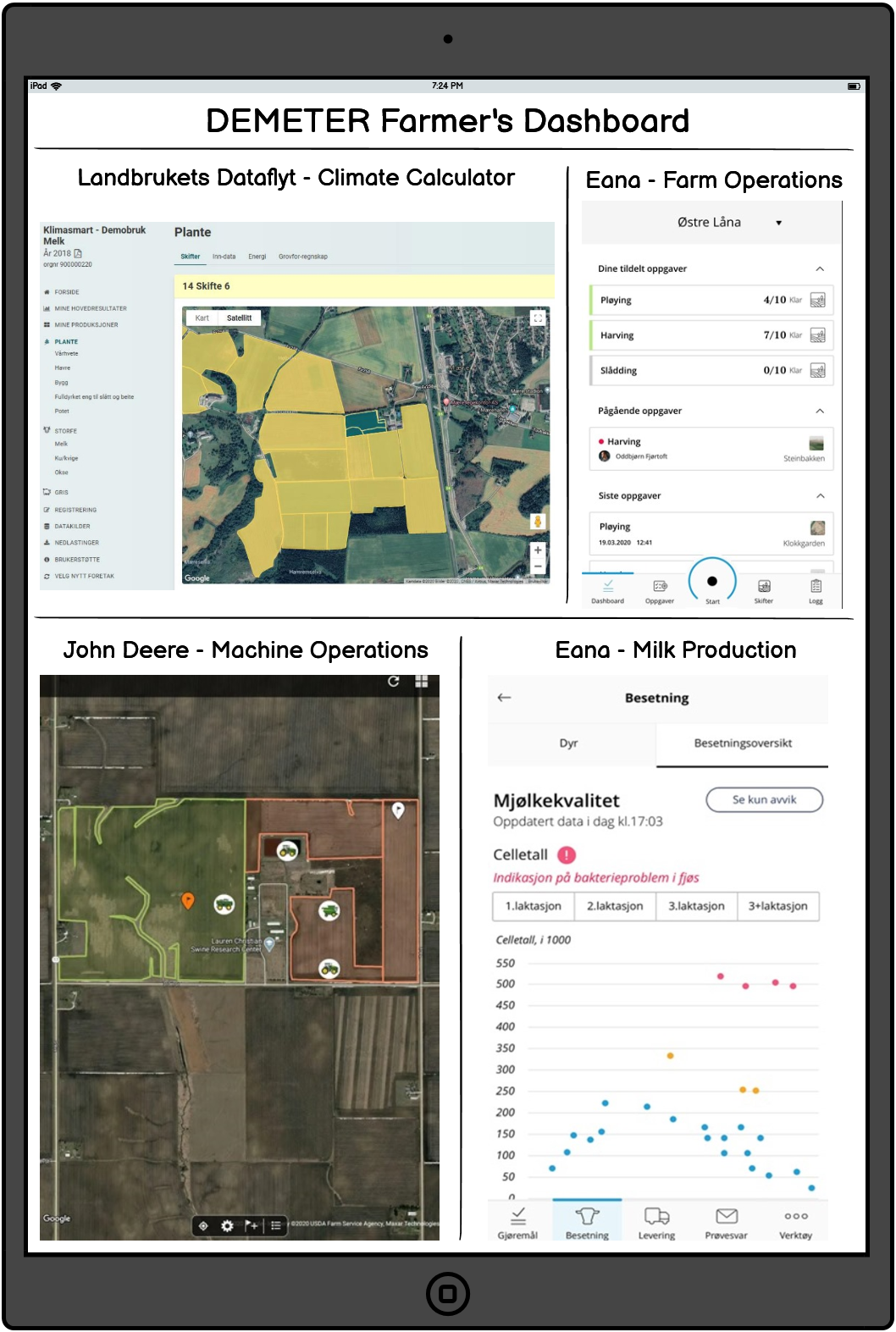Click the Street View pegman icon
The image size is (896, 1332).
click(537, 521)
